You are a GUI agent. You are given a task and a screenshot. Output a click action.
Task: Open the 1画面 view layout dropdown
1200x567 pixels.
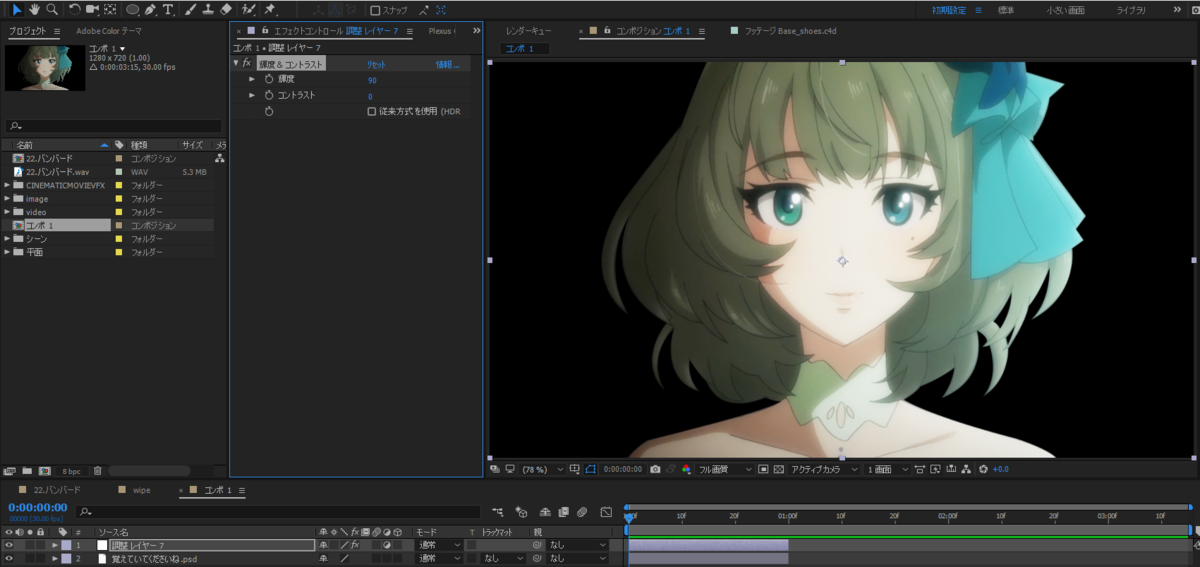point(888,469)
